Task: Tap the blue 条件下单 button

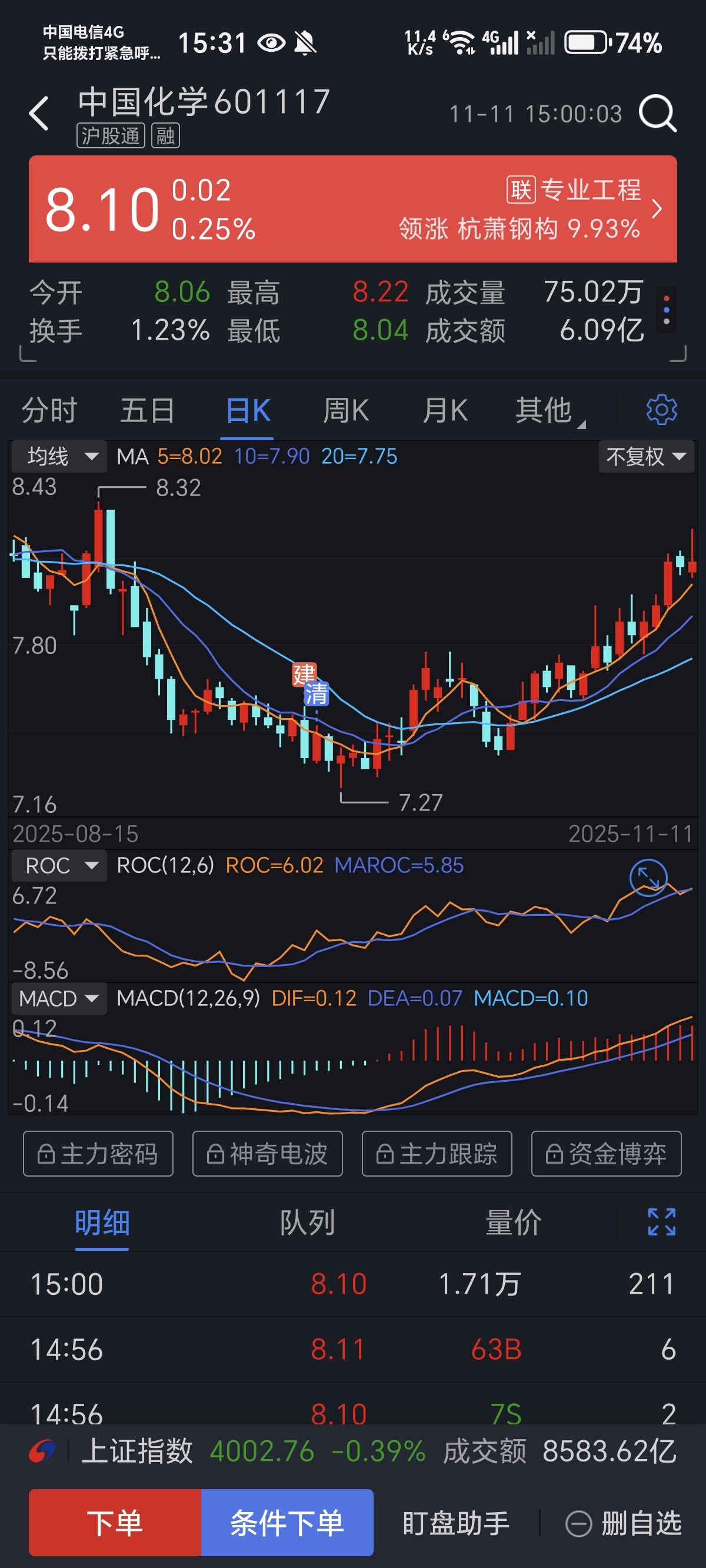Action: point(287,1522)
